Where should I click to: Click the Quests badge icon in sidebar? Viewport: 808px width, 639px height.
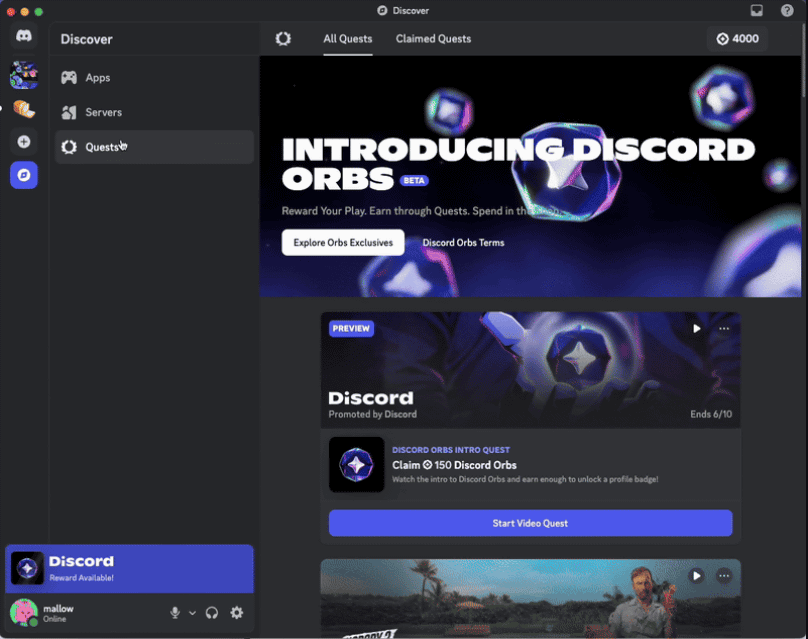[x=69, y=147]
